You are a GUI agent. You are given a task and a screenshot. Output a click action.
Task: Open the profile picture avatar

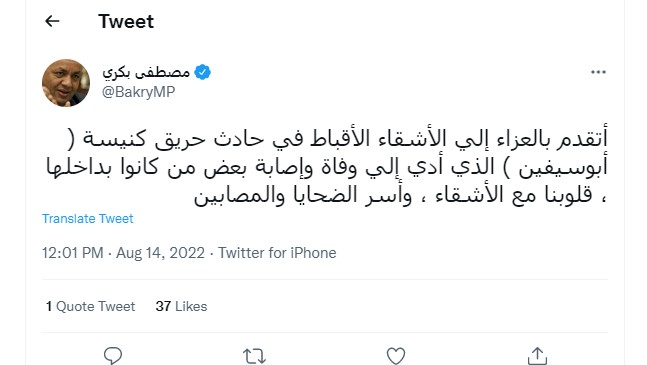[x=66, y=83]
